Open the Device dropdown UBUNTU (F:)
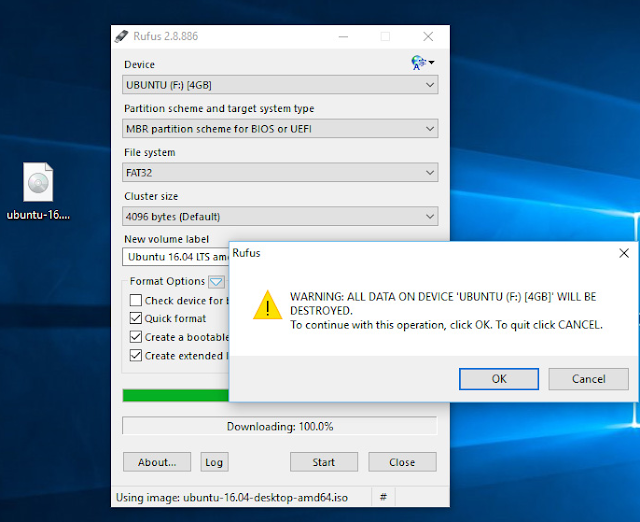The image size is (640, 522). point(280,85)
